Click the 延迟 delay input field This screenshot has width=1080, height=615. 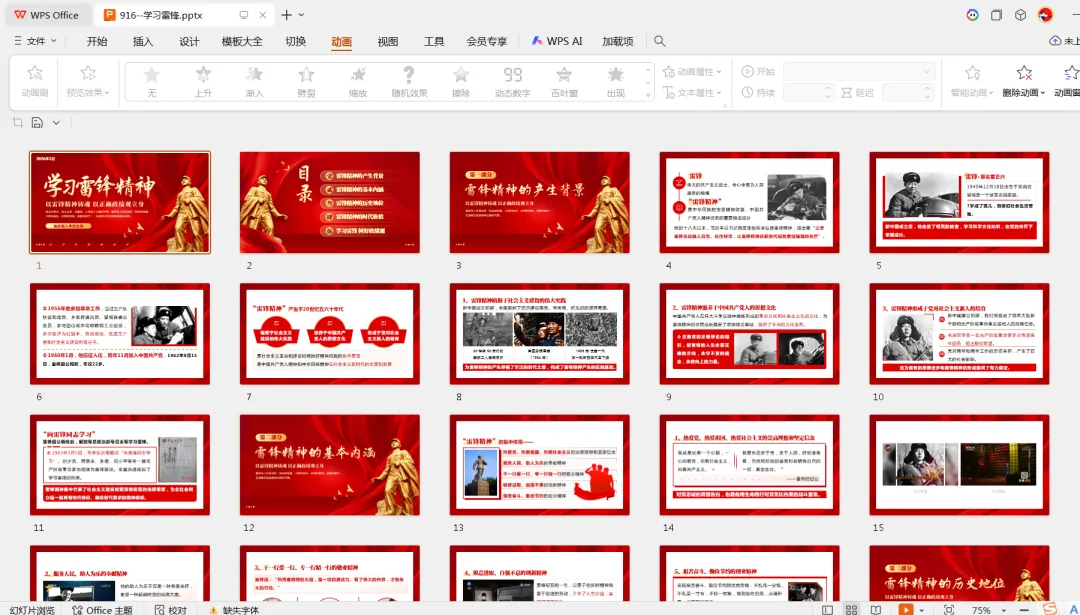tap(907, 92)
